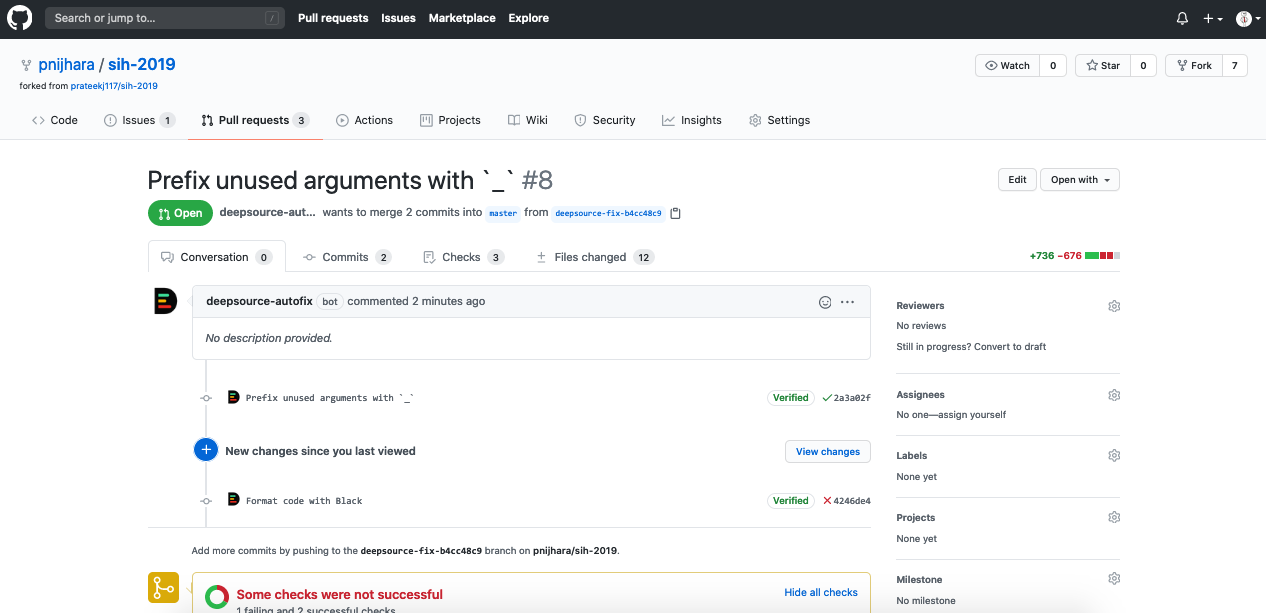Click the gear icon next to Labels
This screenshot has width=1266, height=613.
1114,455
